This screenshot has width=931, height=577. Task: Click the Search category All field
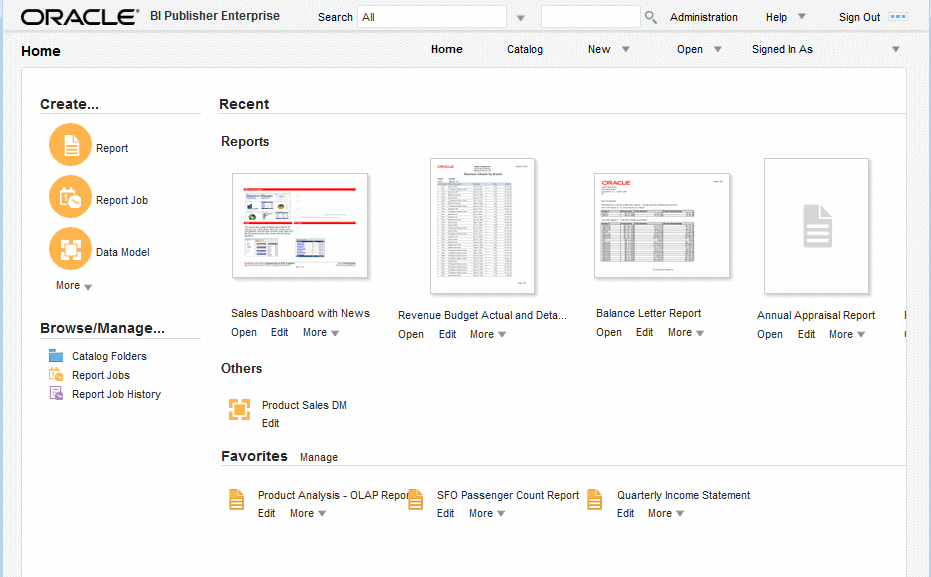tap(432, 17)
